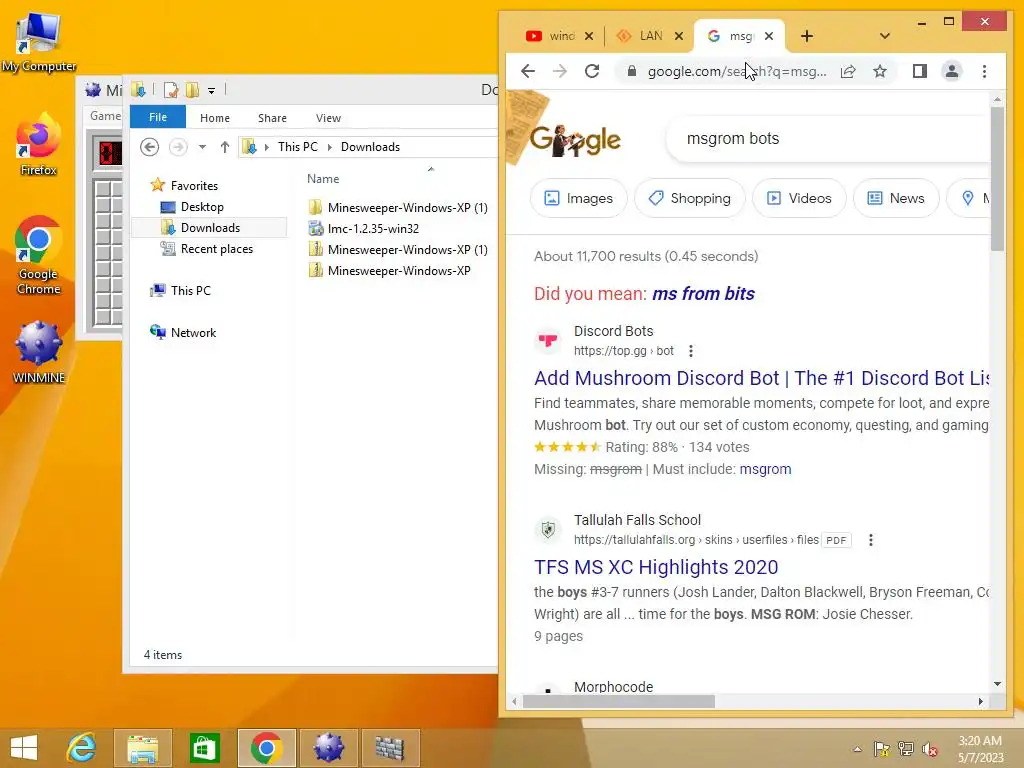Open options for Discord Bots result
This screenshot has height=768, width=1024.
coord(690,351)
